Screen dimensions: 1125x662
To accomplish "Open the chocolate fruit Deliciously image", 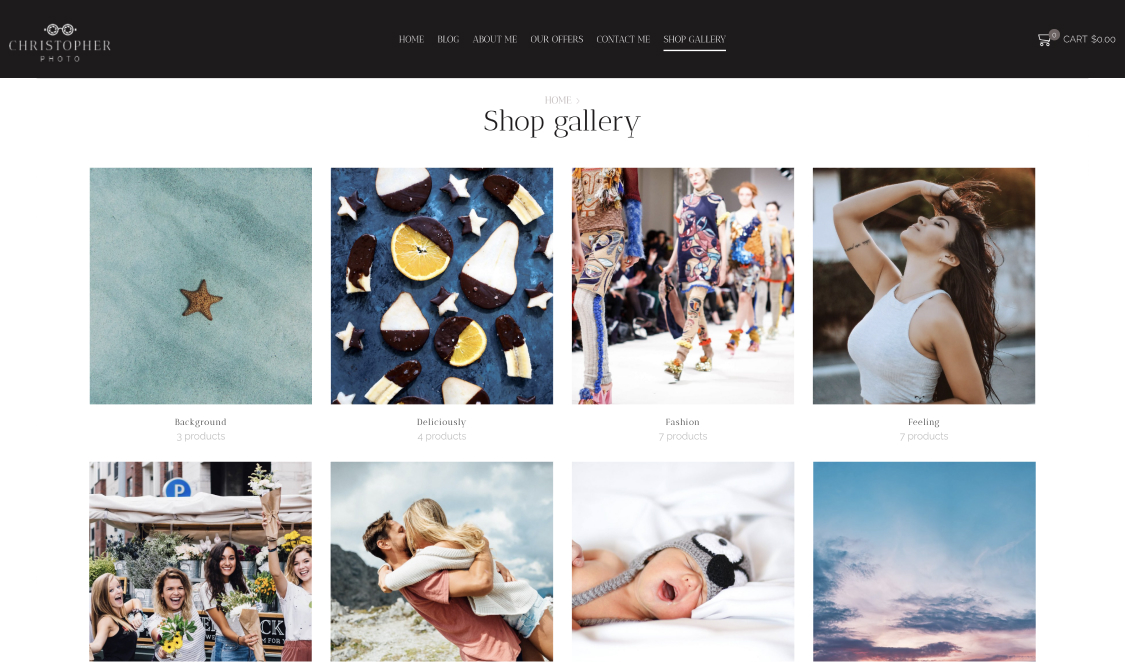I will point(442,286).
